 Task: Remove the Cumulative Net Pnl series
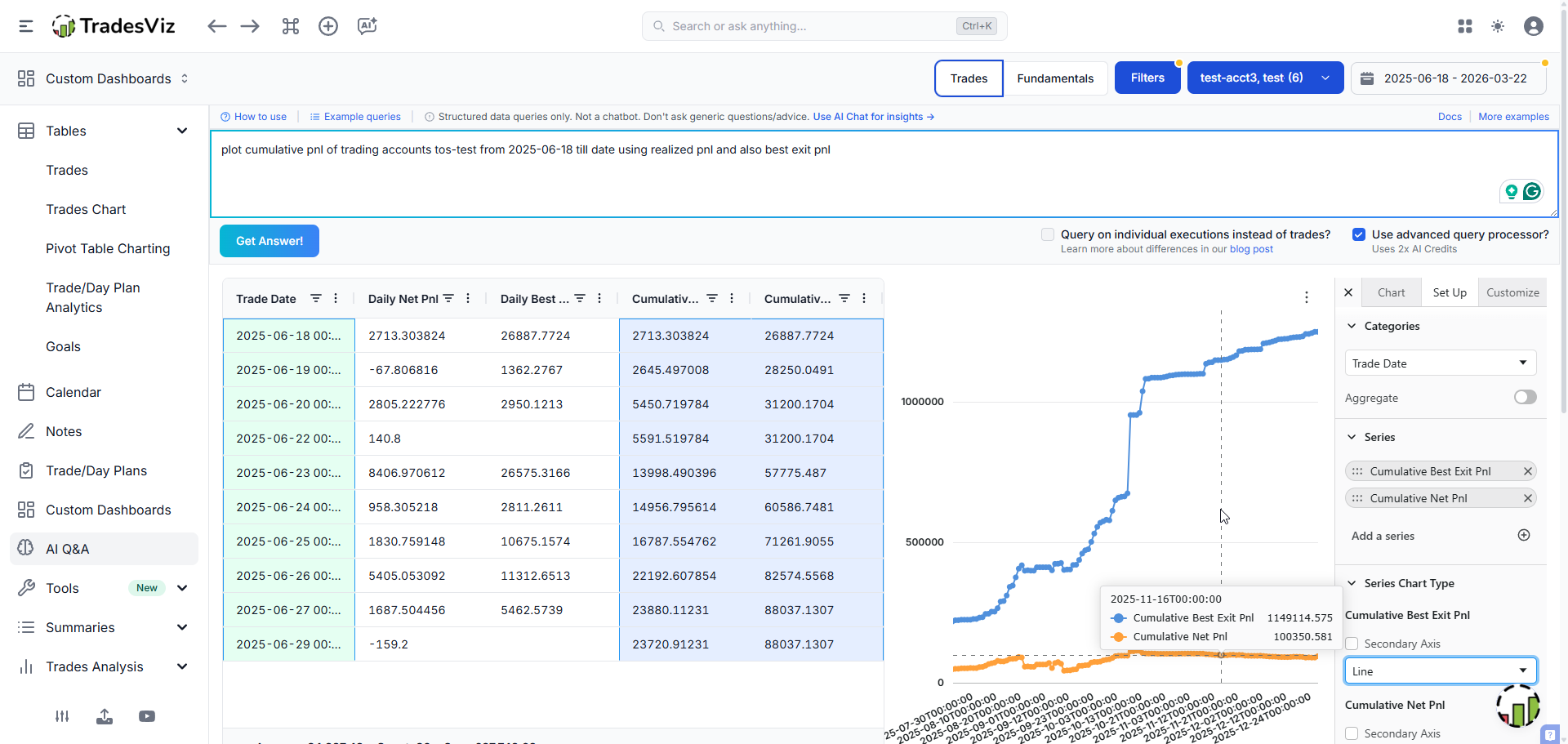coord(1527,498)
